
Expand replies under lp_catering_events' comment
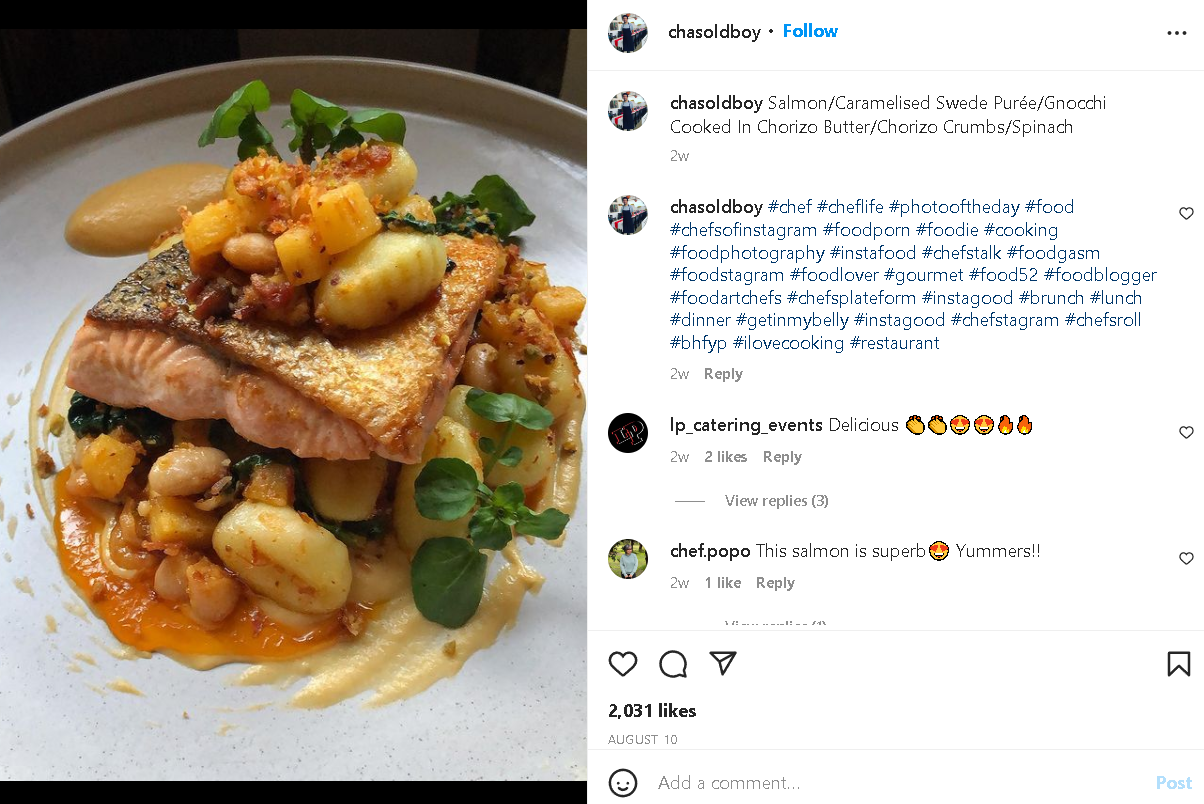pyautogui.click(x=776, y=500)
